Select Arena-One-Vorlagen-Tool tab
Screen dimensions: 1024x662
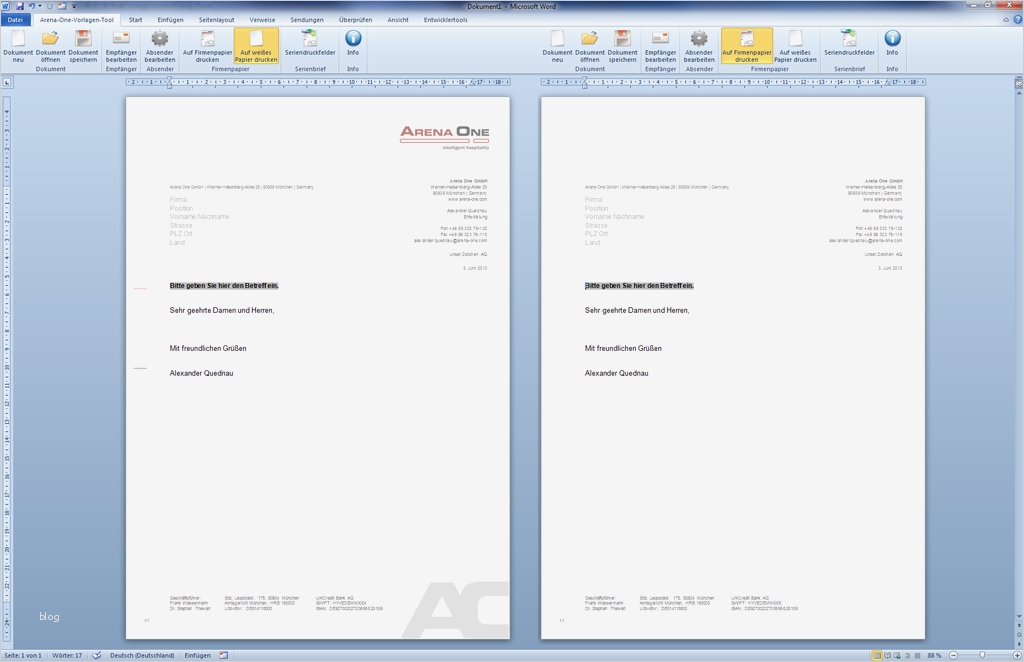76,20
